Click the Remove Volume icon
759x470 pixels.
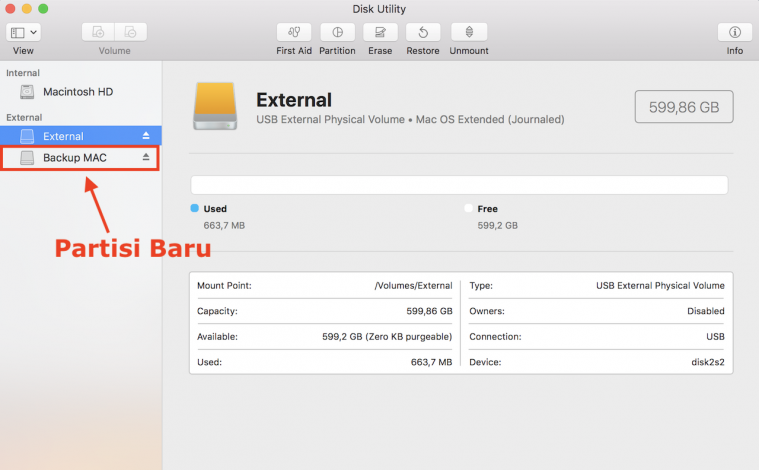pyautogui.click(x=131, y=32)
